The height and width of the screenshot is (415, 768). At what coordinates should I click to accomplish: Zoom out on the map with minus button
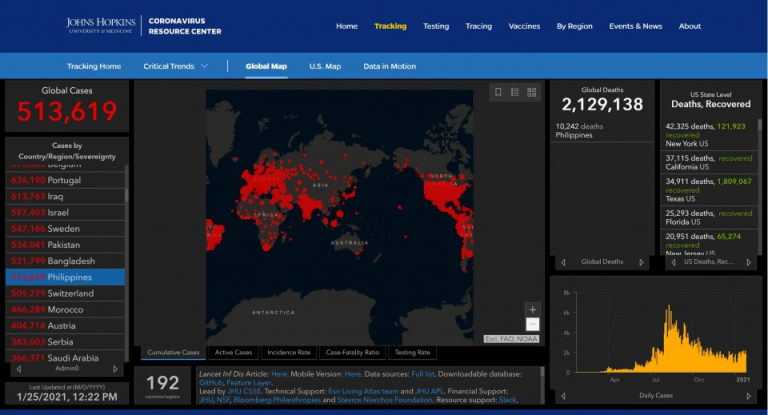532,325
